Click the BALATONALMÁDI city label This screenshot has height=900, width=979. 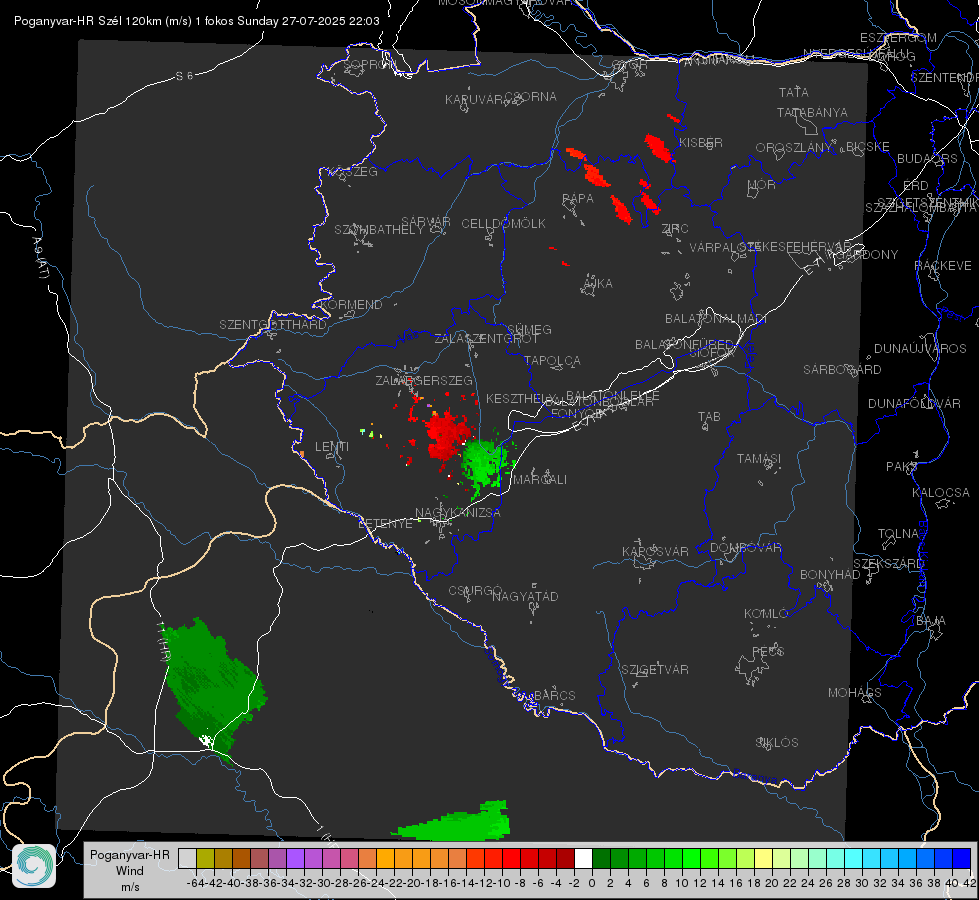click(x=716, y=319)
